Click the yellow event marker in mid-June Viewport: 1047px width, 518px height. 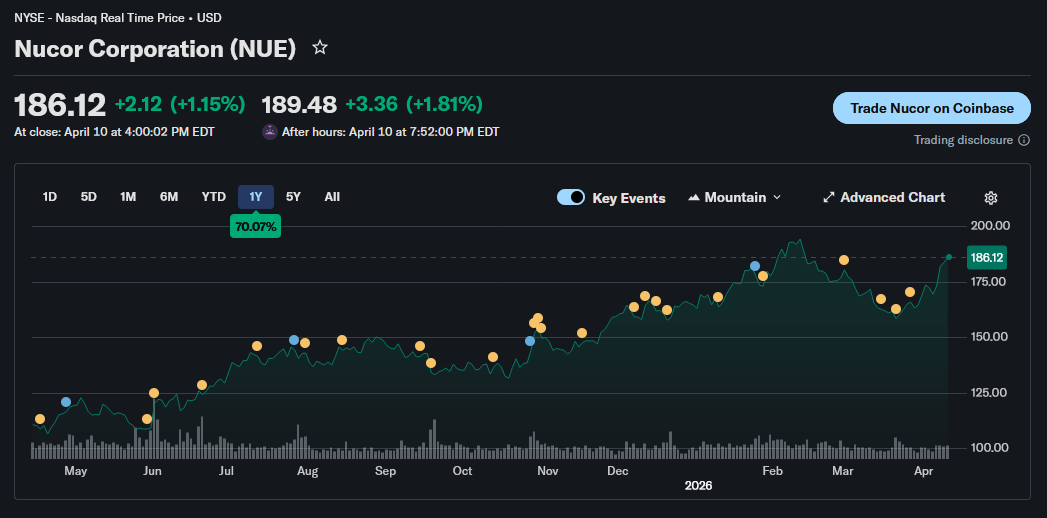(202, 385)
